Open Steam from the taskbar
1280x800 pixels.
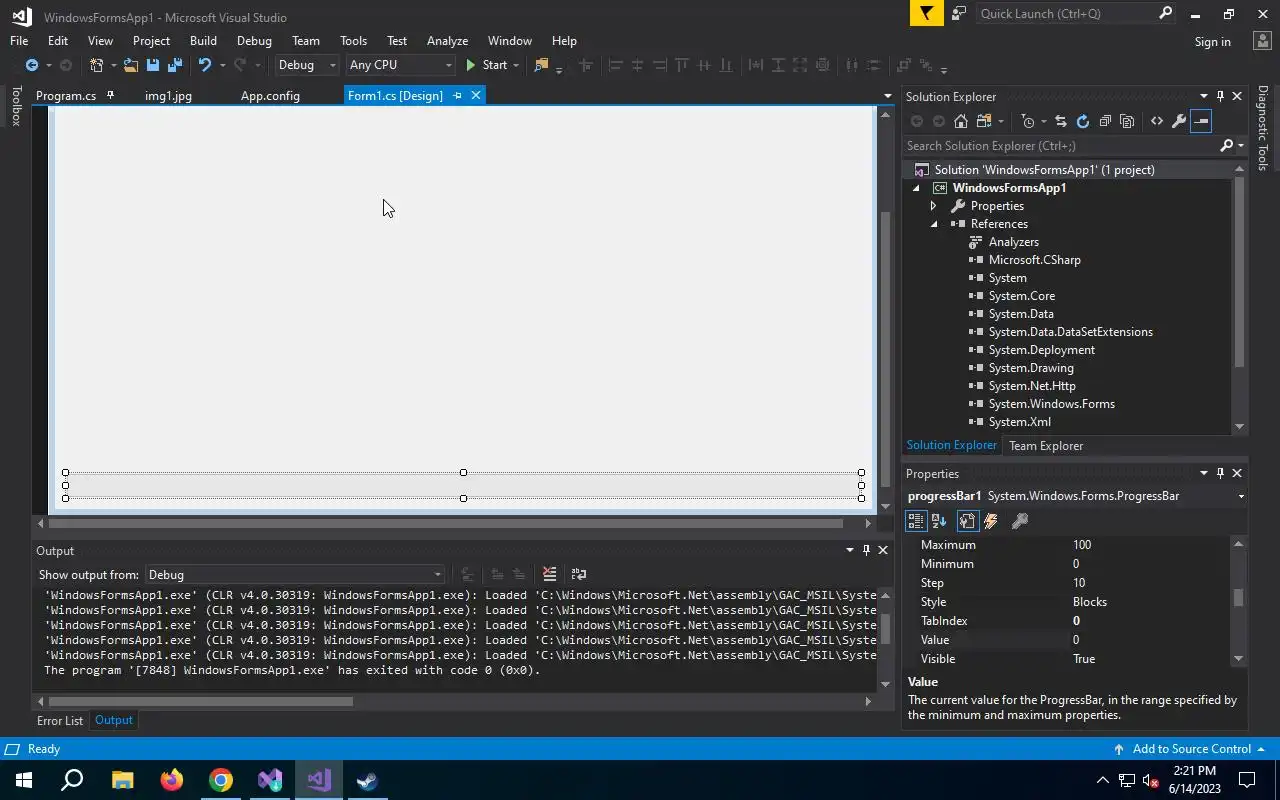pos(368,780)
